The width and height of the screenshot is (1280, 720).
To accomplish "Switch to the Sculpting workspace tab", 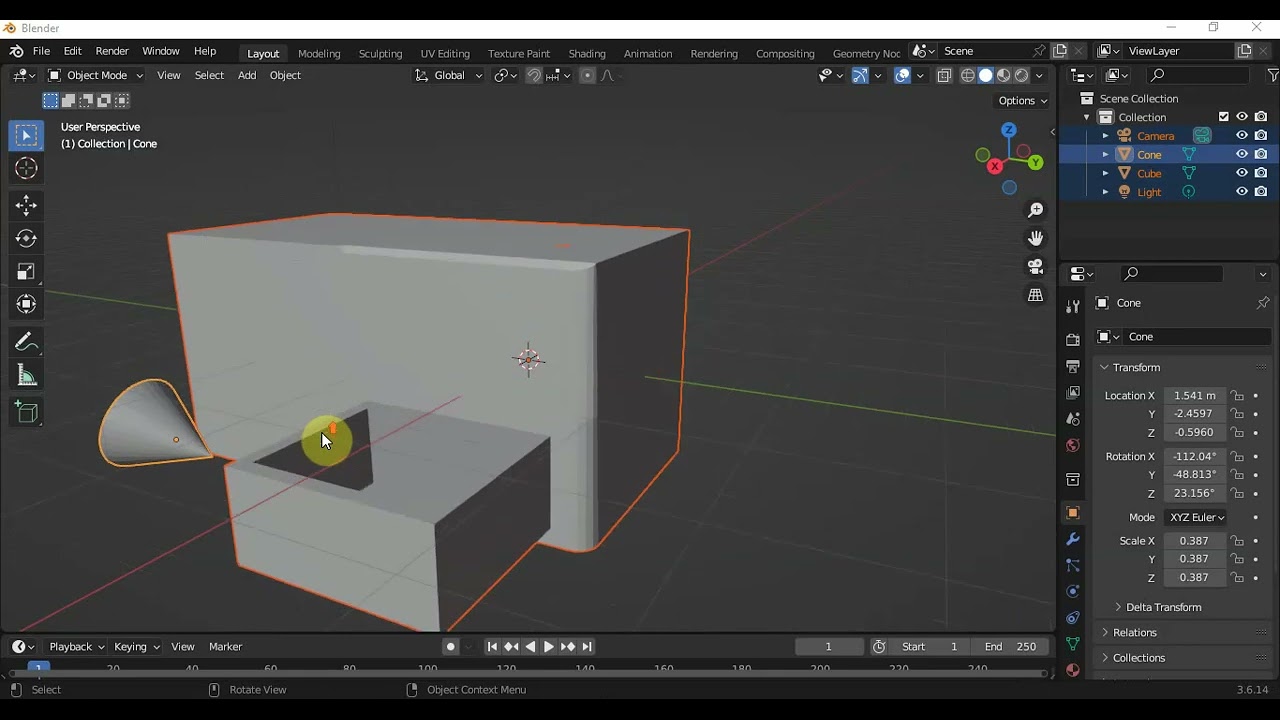I will point(380,53).
